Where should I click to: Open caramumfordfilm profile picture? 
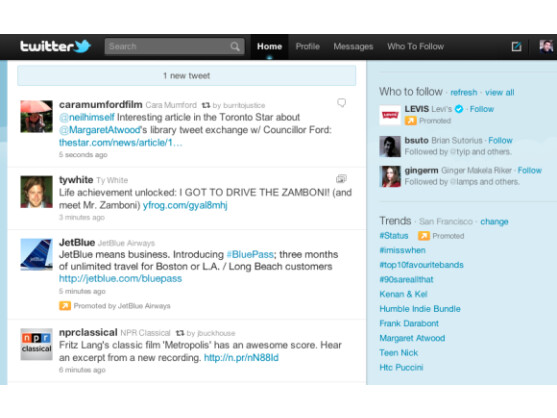36,116
